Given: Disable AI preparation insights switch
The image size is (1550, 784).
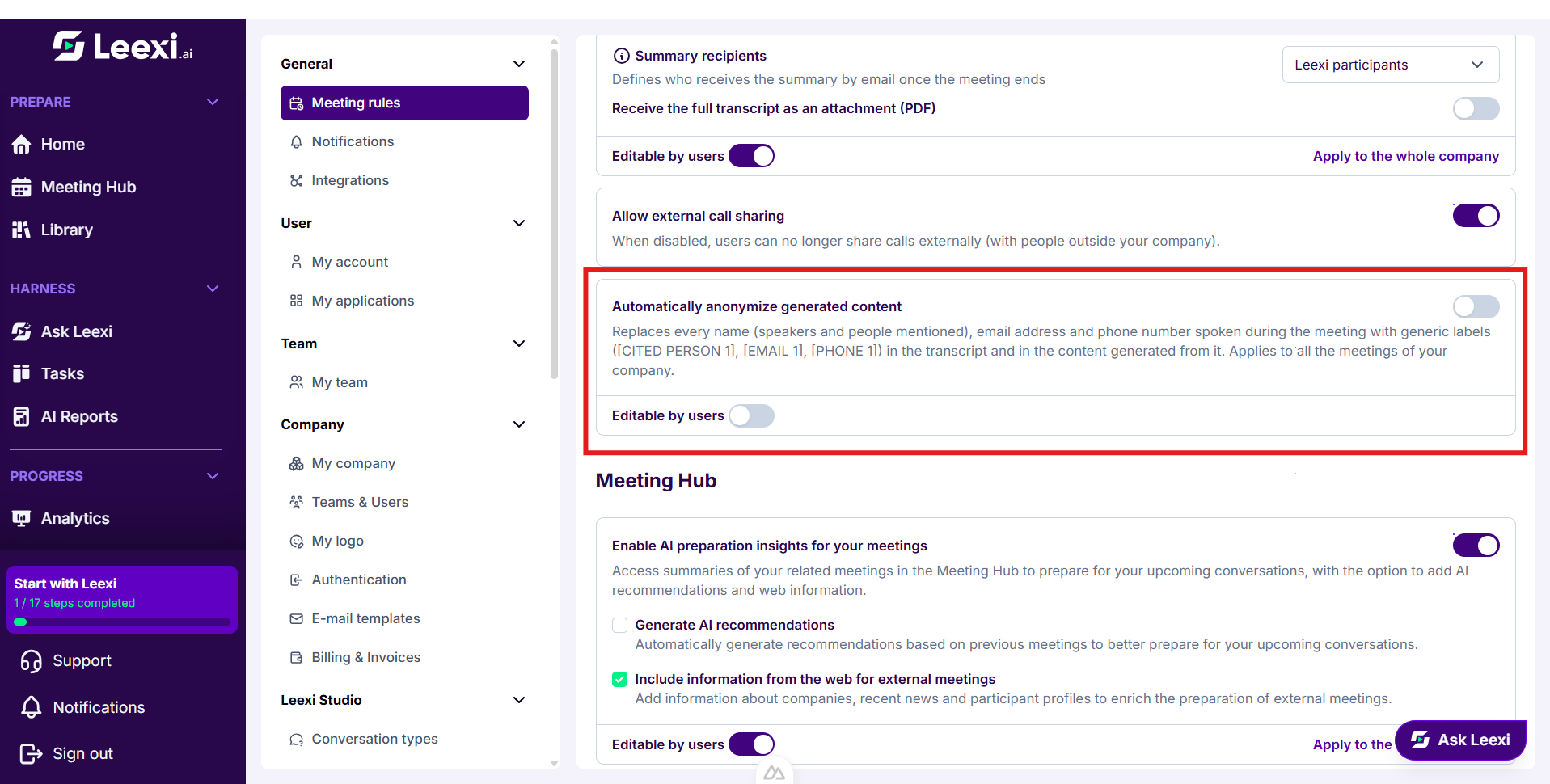Looking at the screenshot, I should click(x=1476, y=546).
